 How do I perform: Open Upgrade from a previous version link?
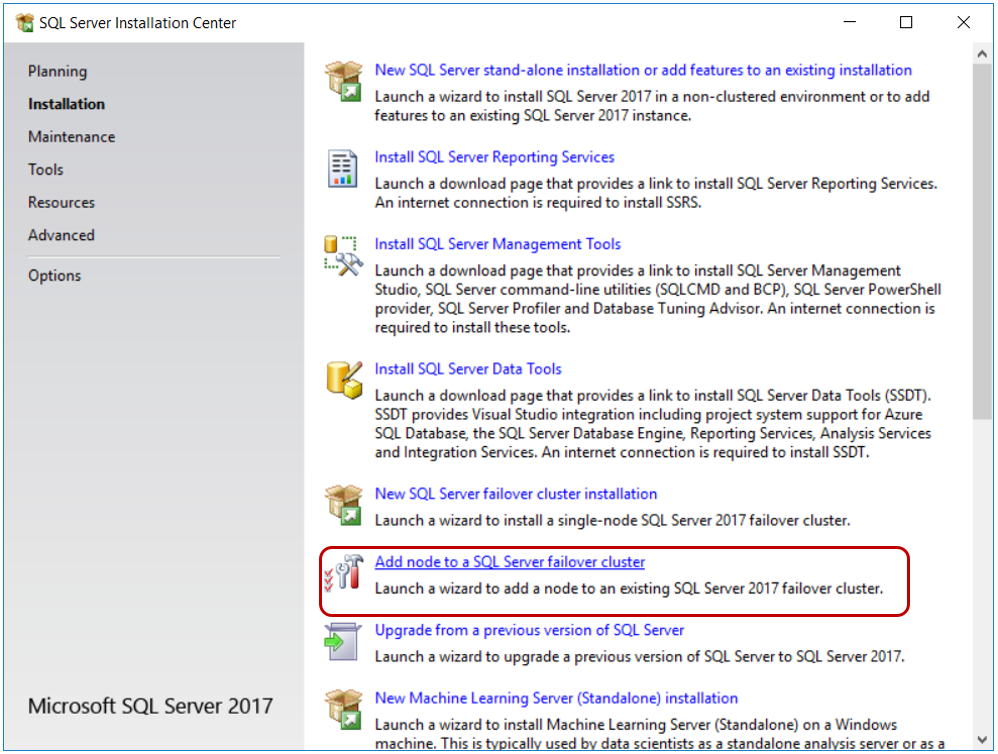529,630
